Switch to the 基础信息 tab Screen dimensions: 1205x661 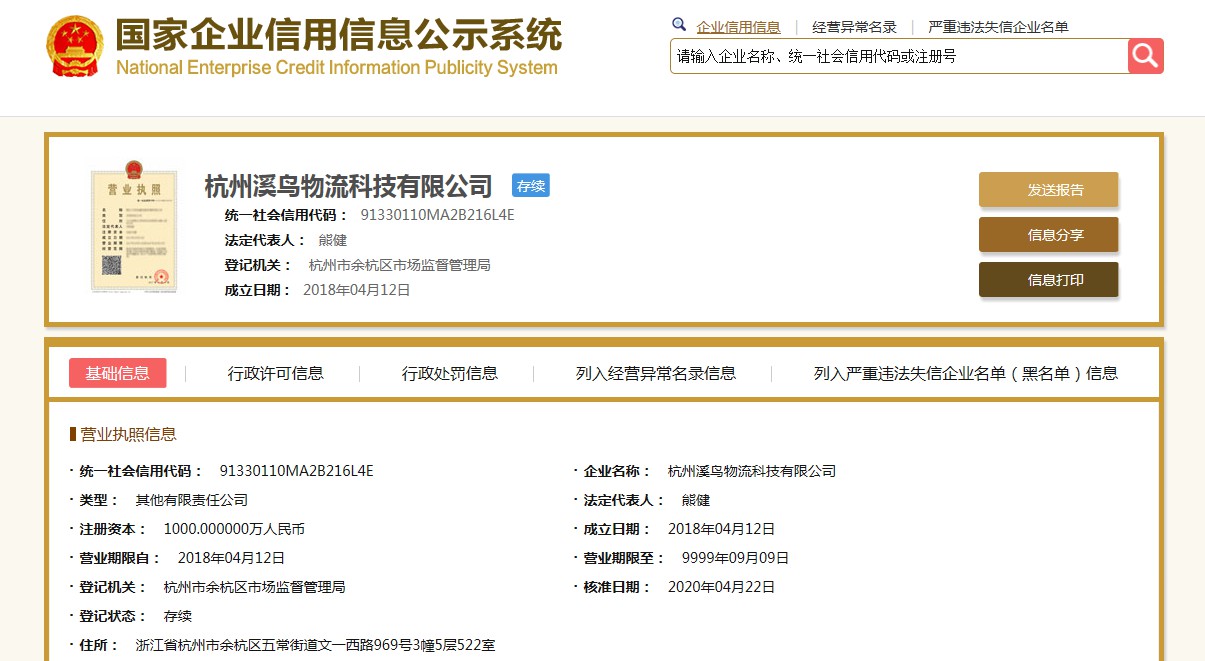tap(118, 373)
